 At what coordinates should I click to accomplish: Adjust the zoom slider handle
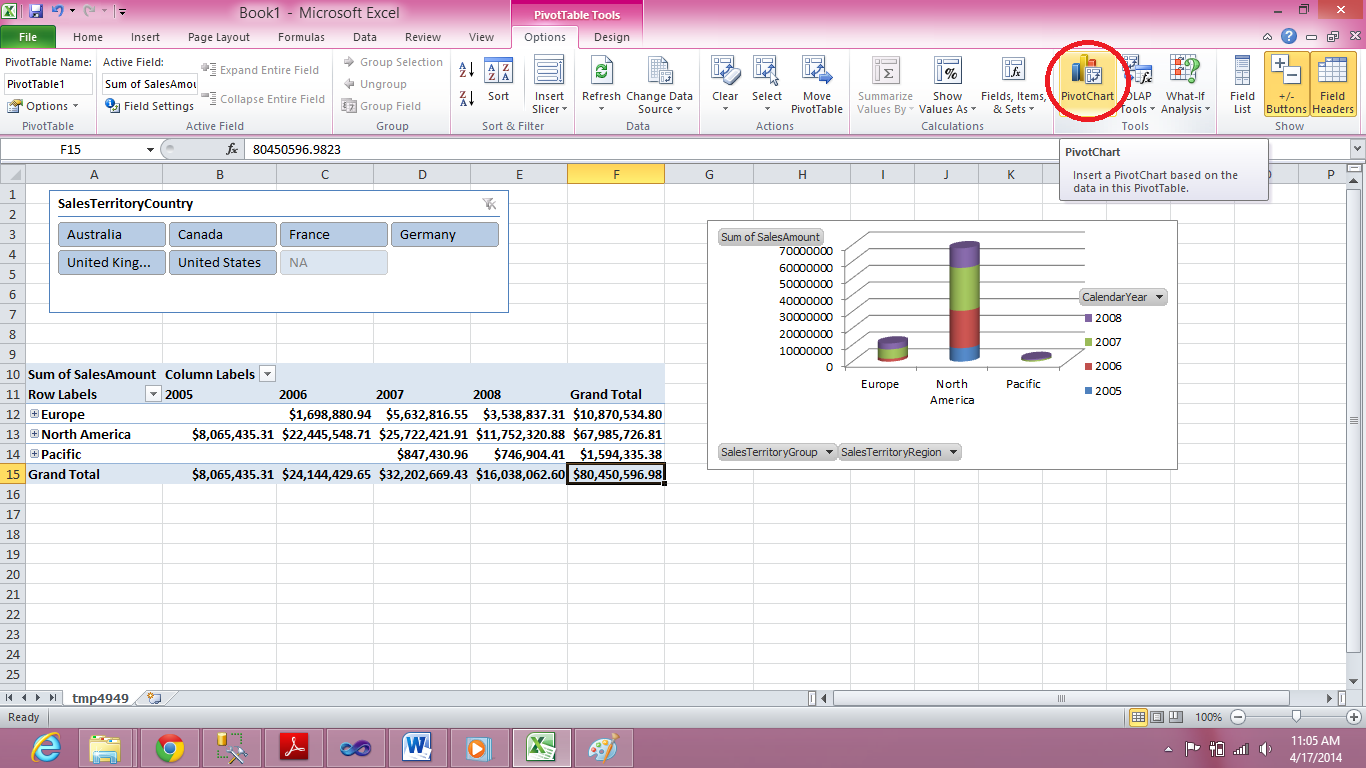(x=1296, y=717)
